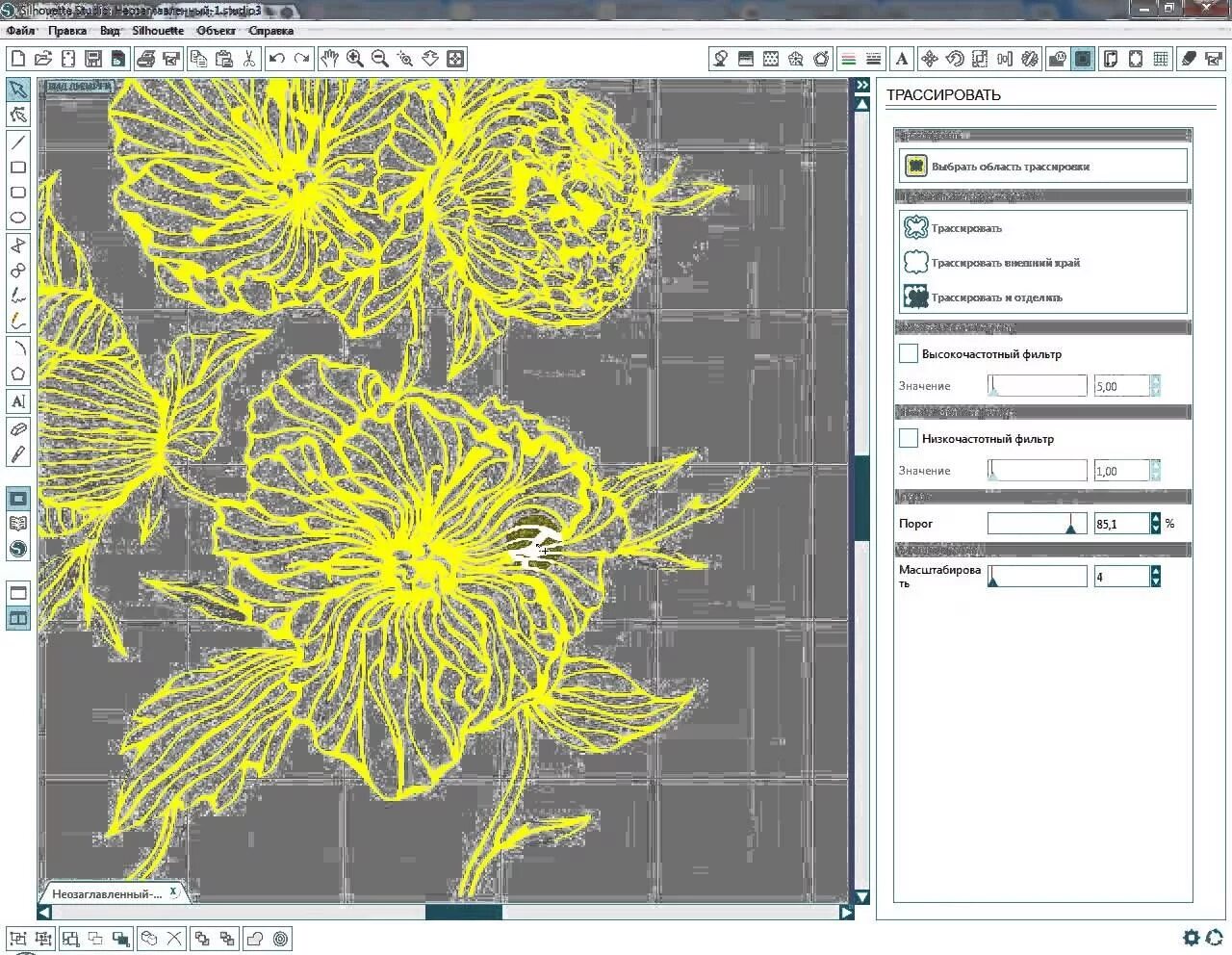Viewport: 1232px width, 955px height.
Task: Redo the last undone action
Action: point(301,59)
